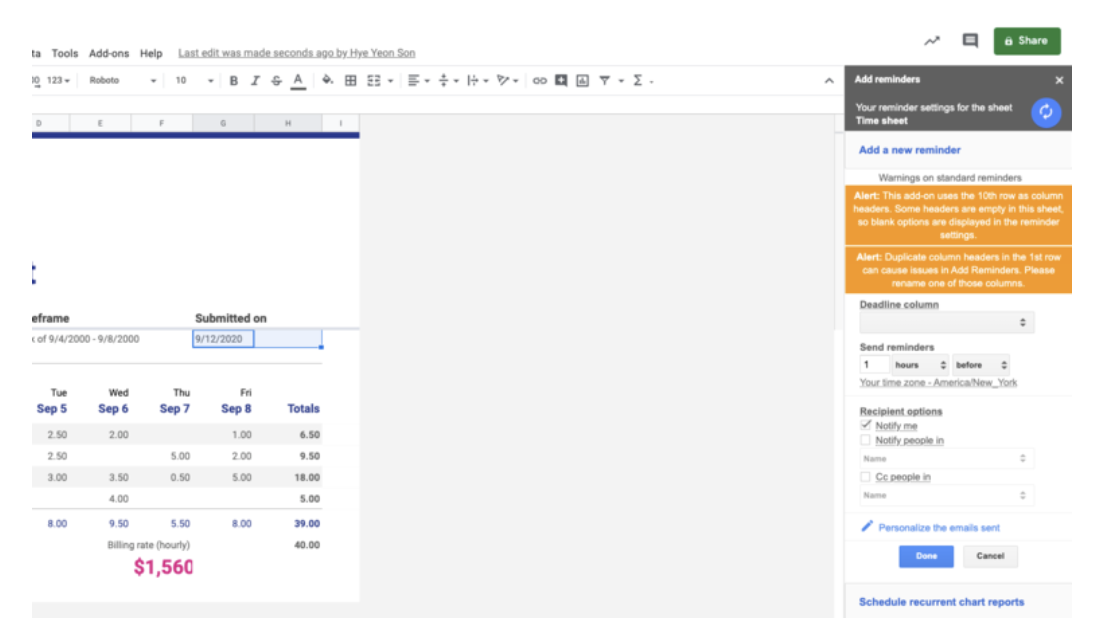The width and height of the screenshot is (1098, 634).
Task: Insert chart from toolbar
Action: tap(583, 81)
